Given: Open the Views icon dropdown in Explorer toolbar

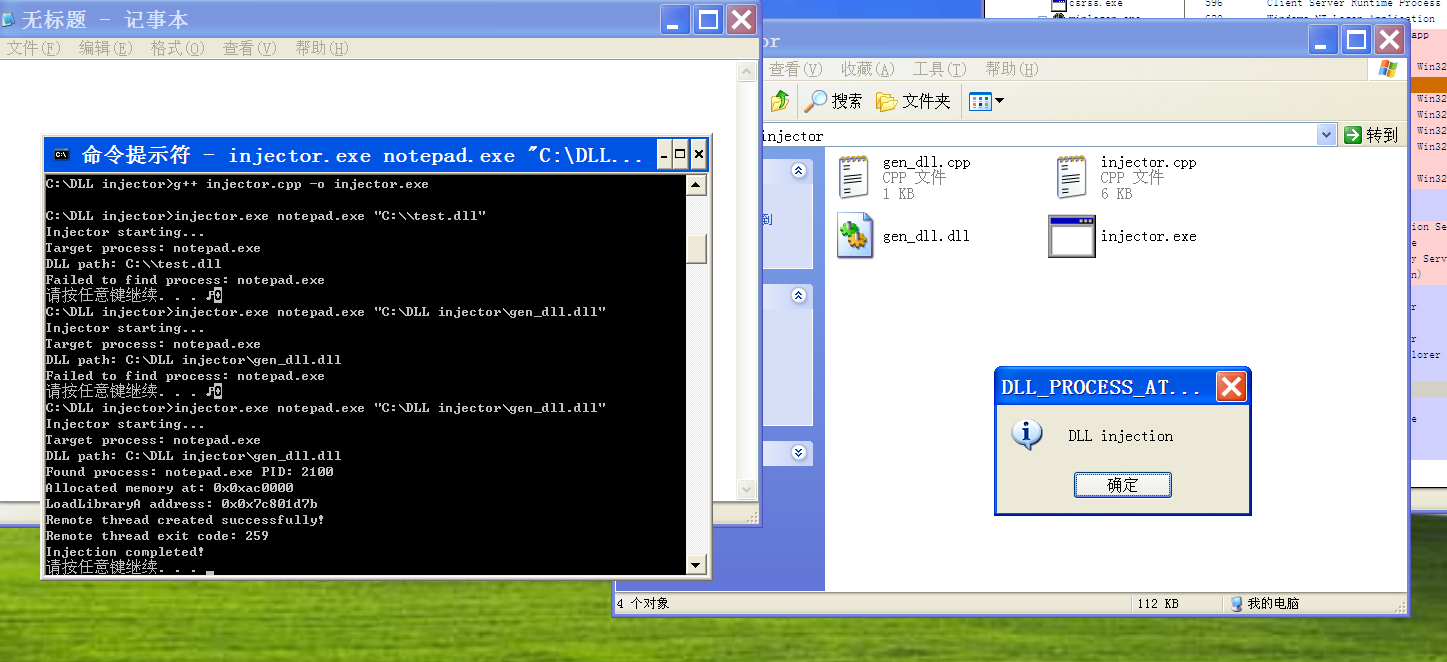Looking at the screenshot, I should tap(987, 101).
